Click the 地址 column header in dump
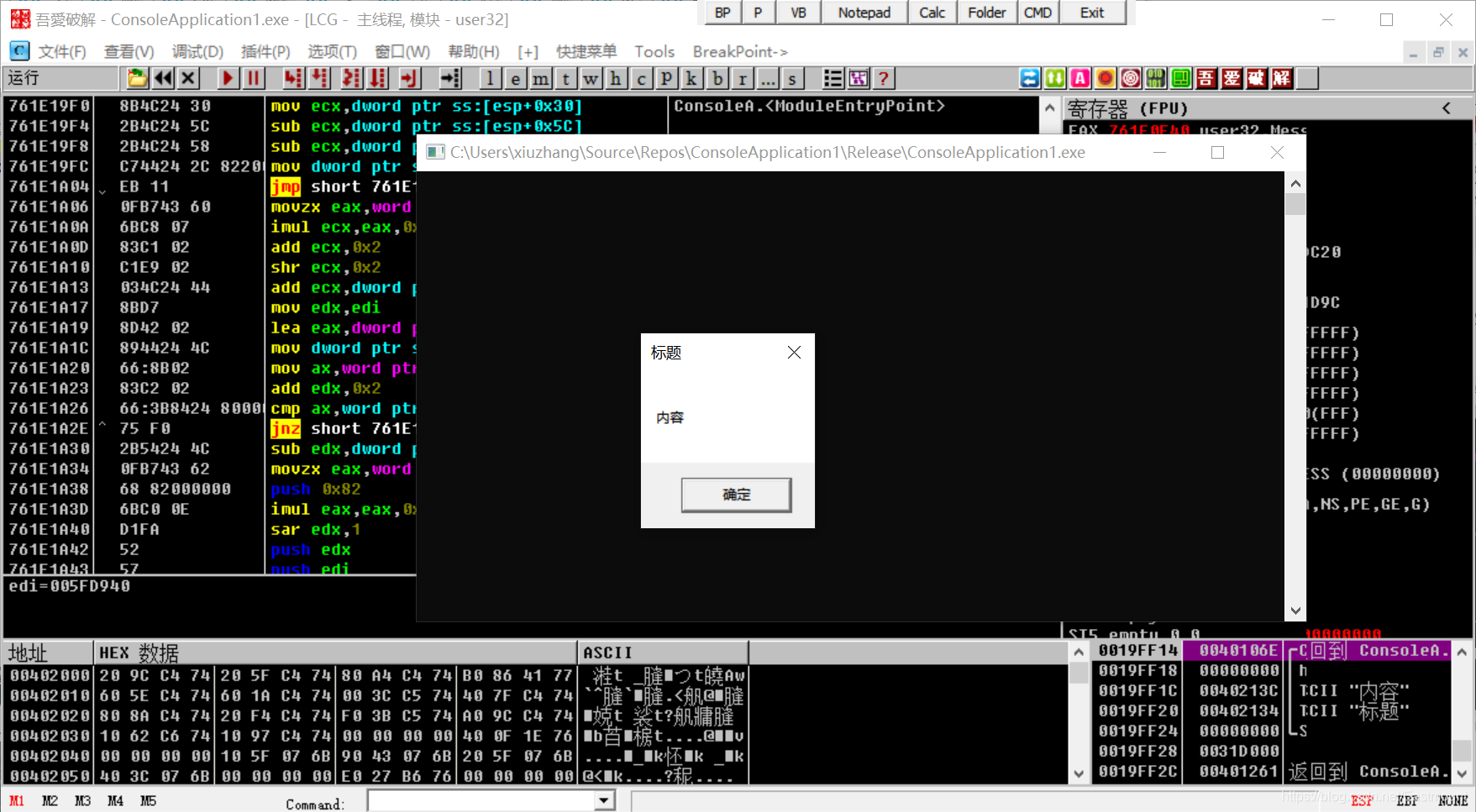This screenshot has width=1476, height=812. 48,652
